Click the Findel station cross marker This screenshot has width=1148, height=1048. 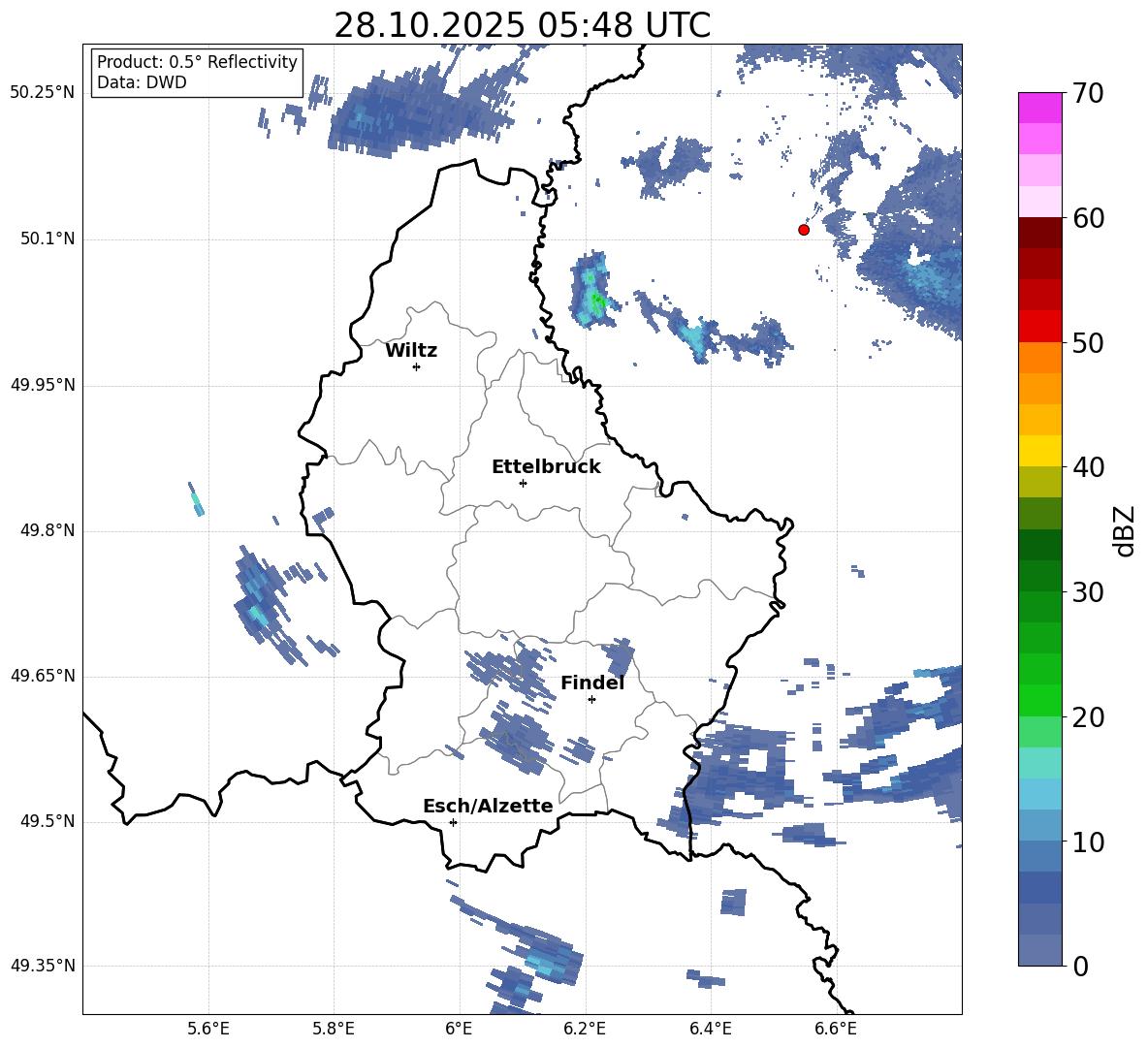(x=591, y=700)
